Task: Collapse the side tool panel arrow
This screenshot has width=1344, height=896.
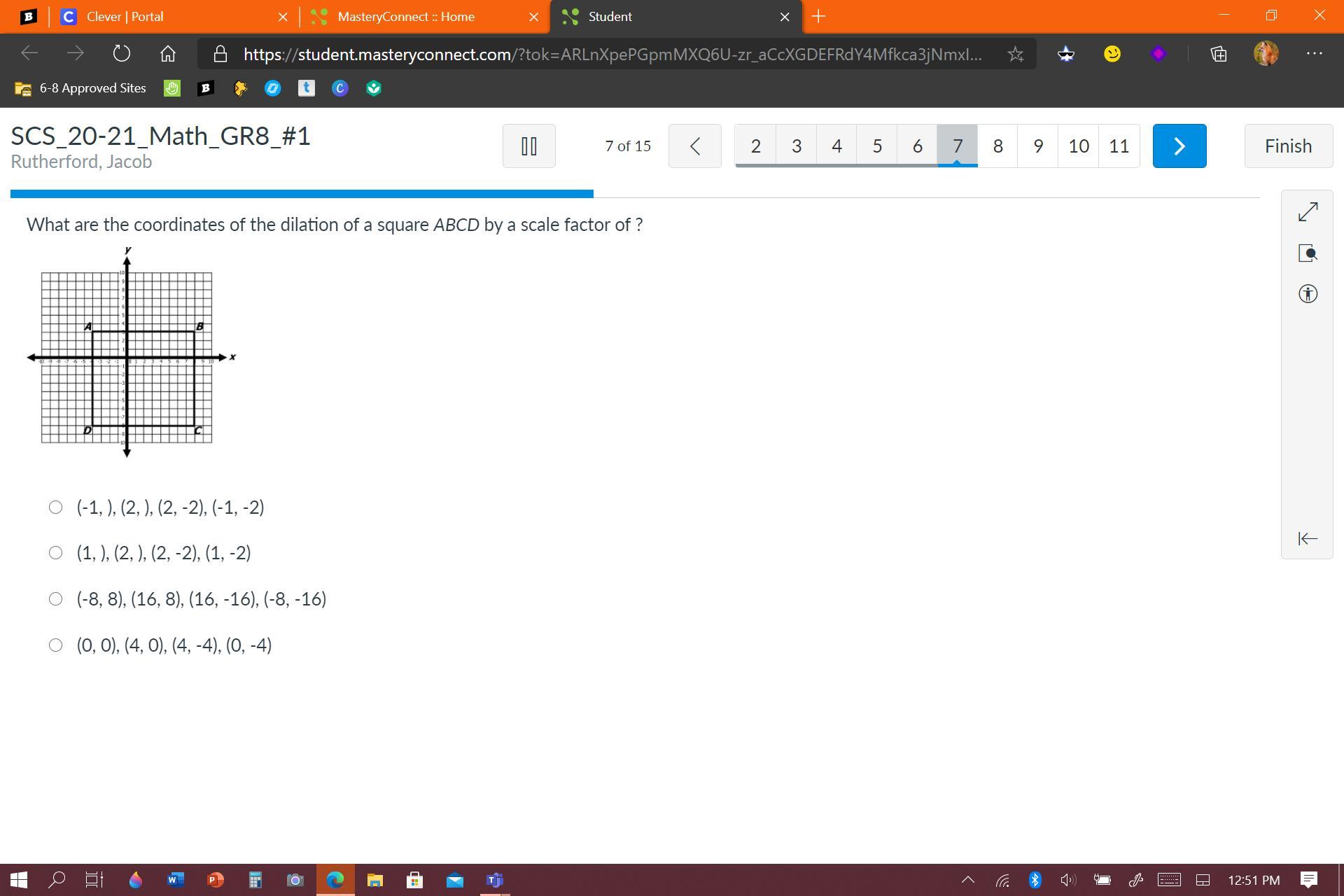Action: coord(1308,538)
